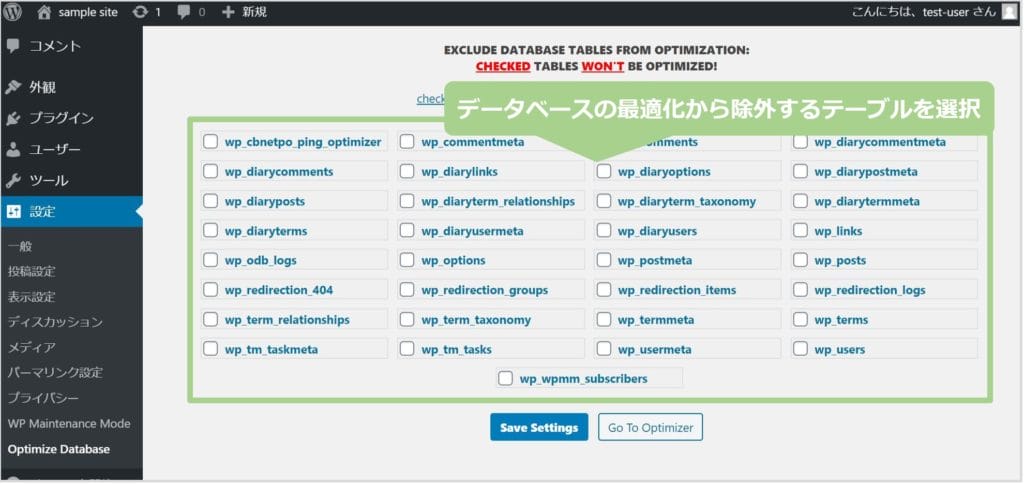Click the wp_term_relationships label
This screenshot has width=1024, height=484.
pos(287,320)
